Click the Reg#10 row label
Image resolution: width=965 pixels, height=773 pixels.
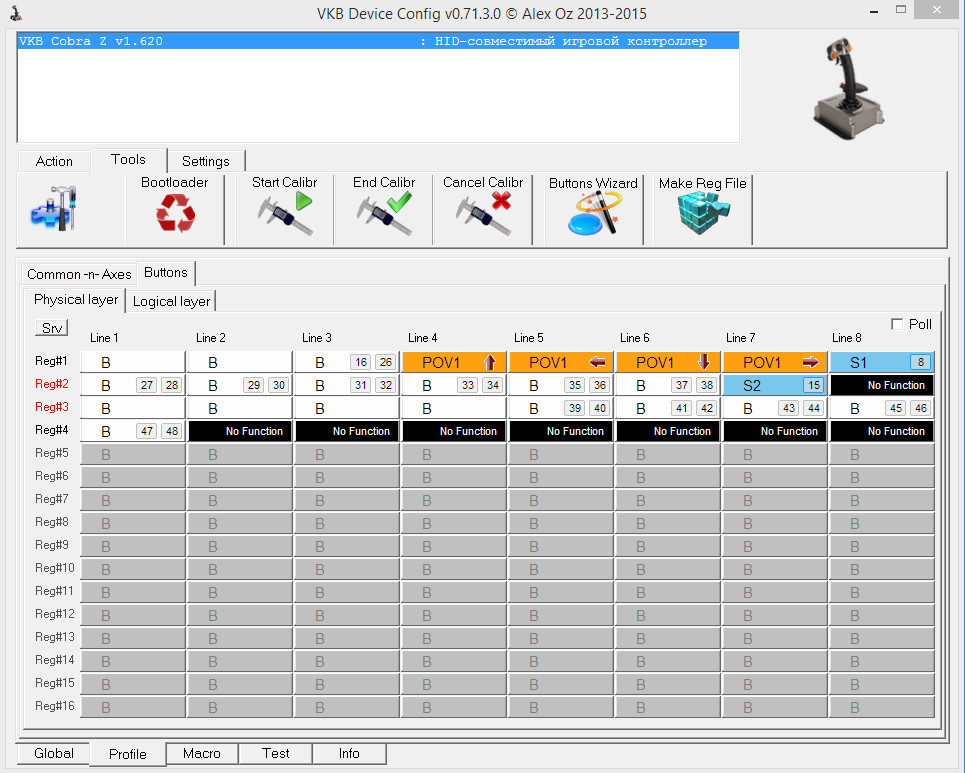(x=55, y=568)
